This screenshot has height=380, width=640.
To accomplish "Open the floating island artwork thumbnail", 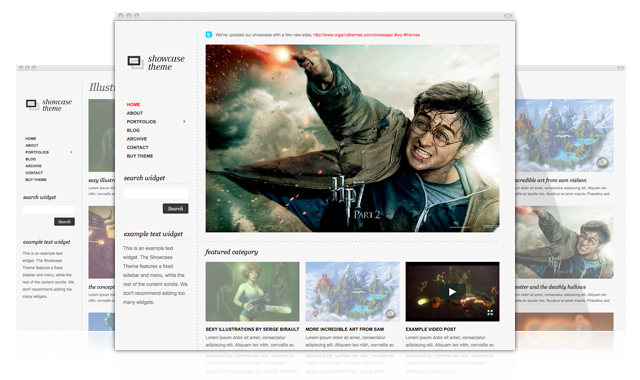I will [352, 291].
